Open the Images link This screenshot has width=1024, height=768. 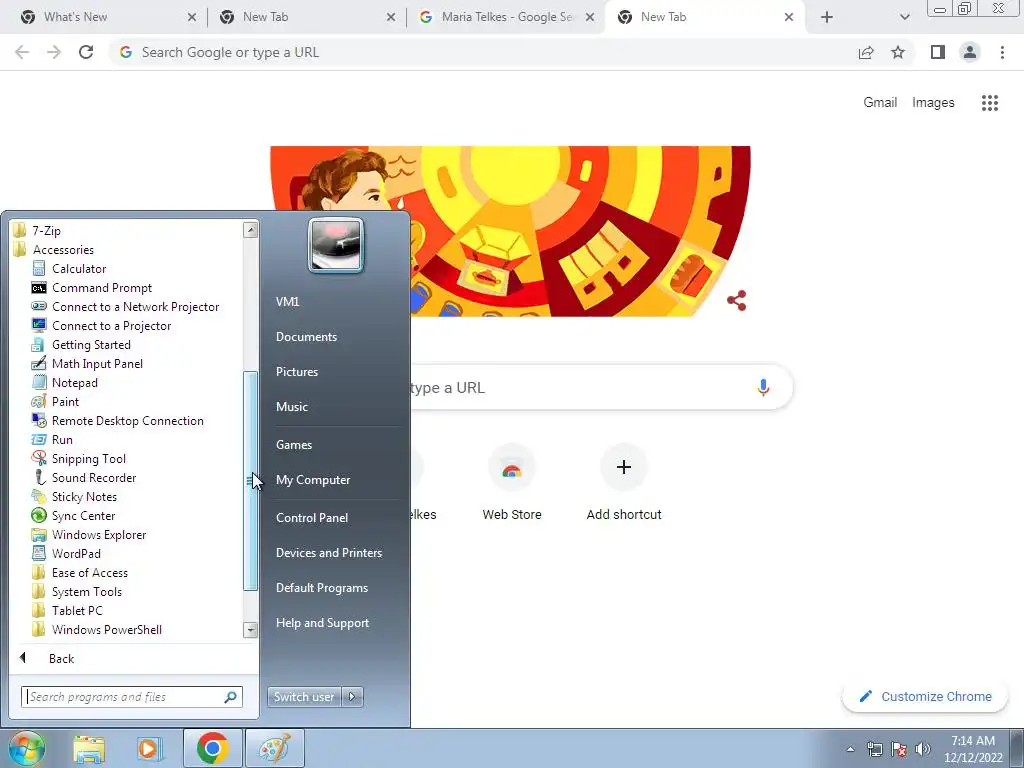(933, 103)
